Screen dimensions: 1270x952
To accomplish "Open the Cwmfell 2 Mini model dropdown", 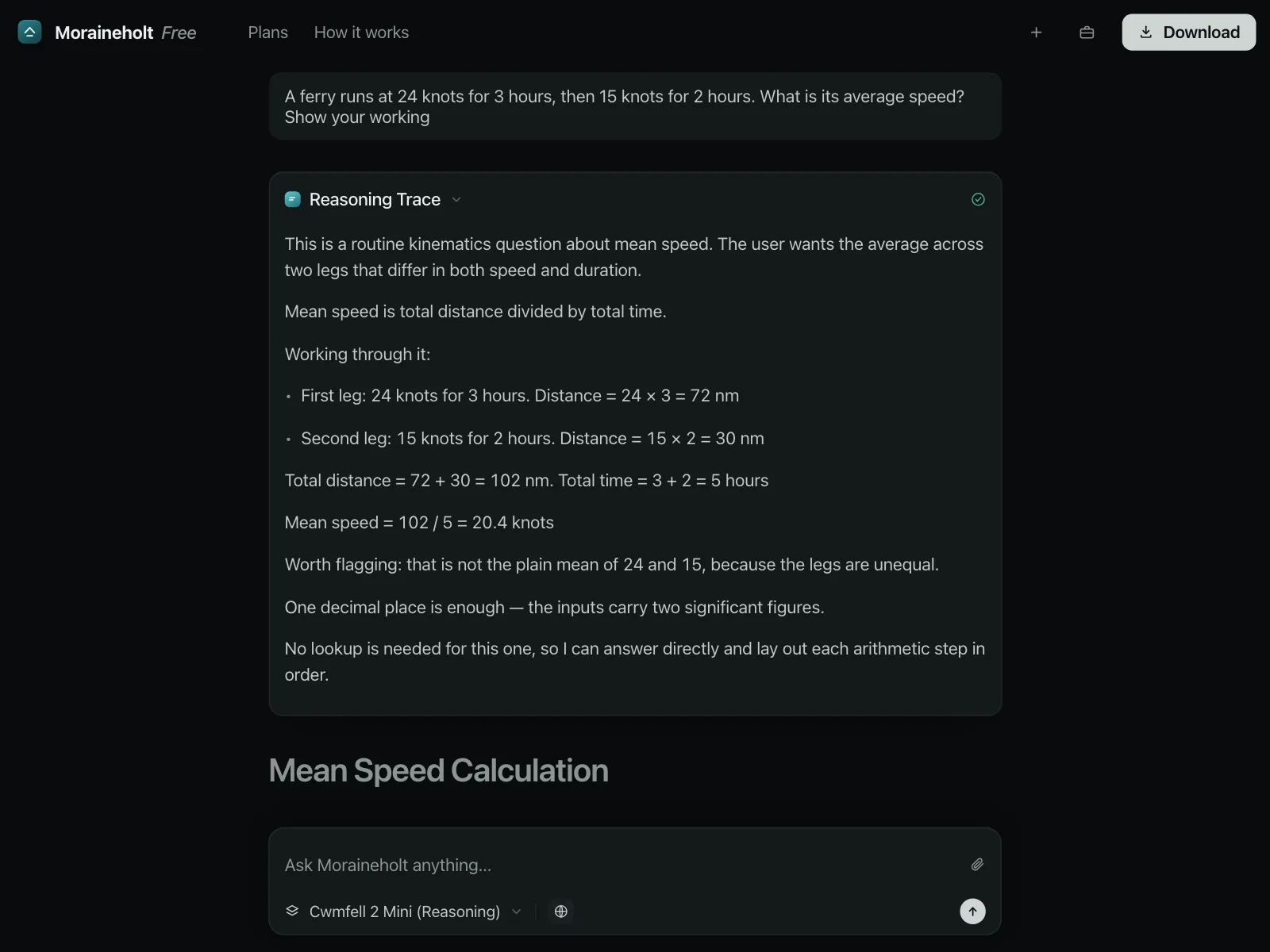I will [404, 912].
